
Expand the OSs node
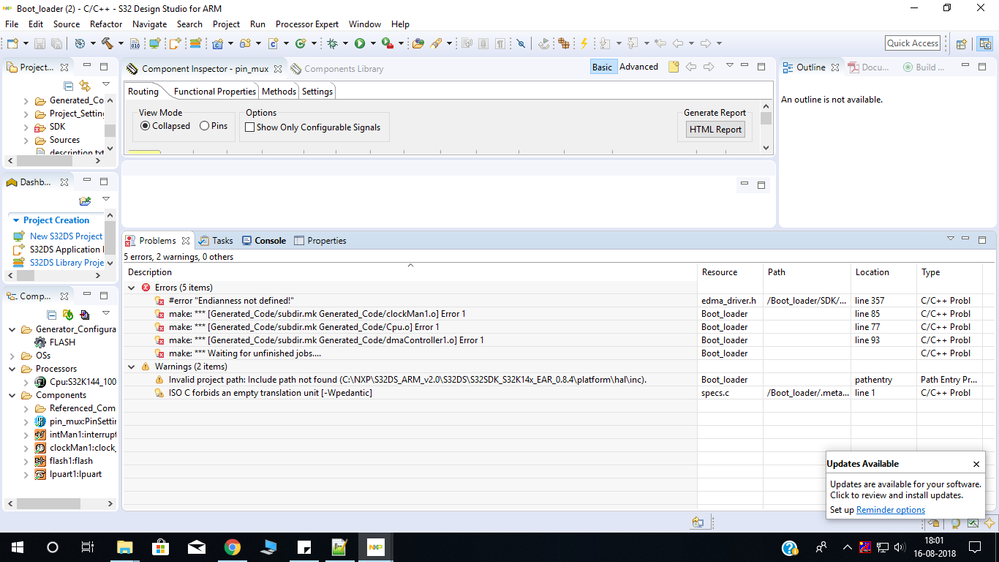(x=12, y=356)
